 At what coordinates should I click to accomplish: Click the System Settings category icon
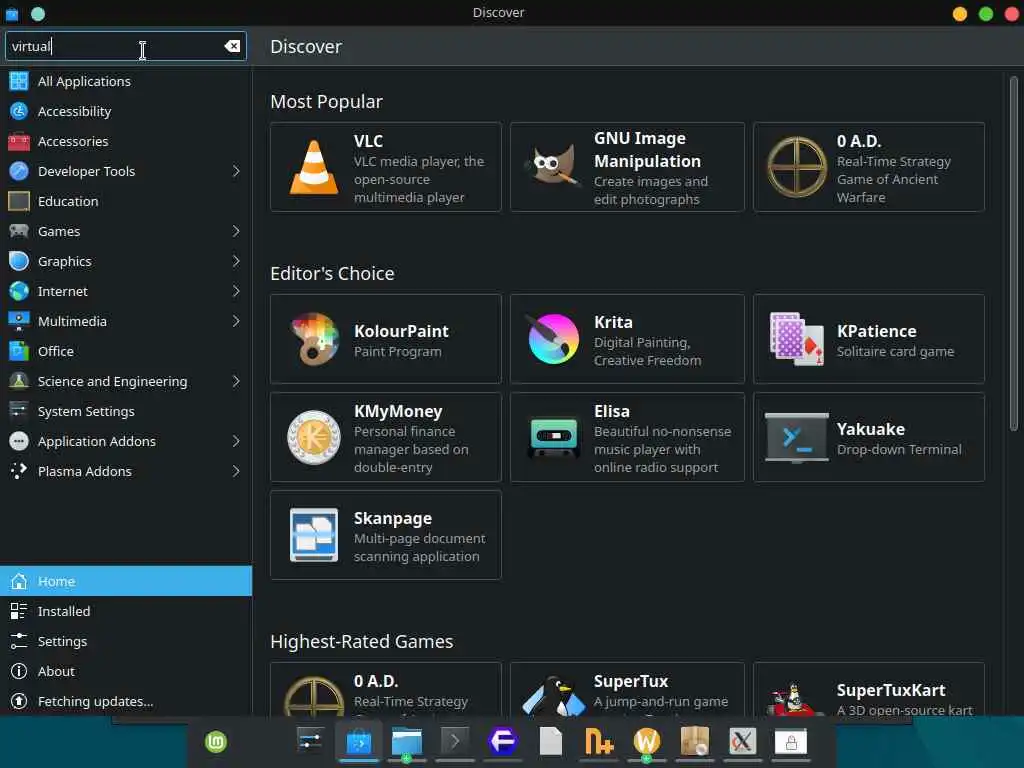point(19,411)
